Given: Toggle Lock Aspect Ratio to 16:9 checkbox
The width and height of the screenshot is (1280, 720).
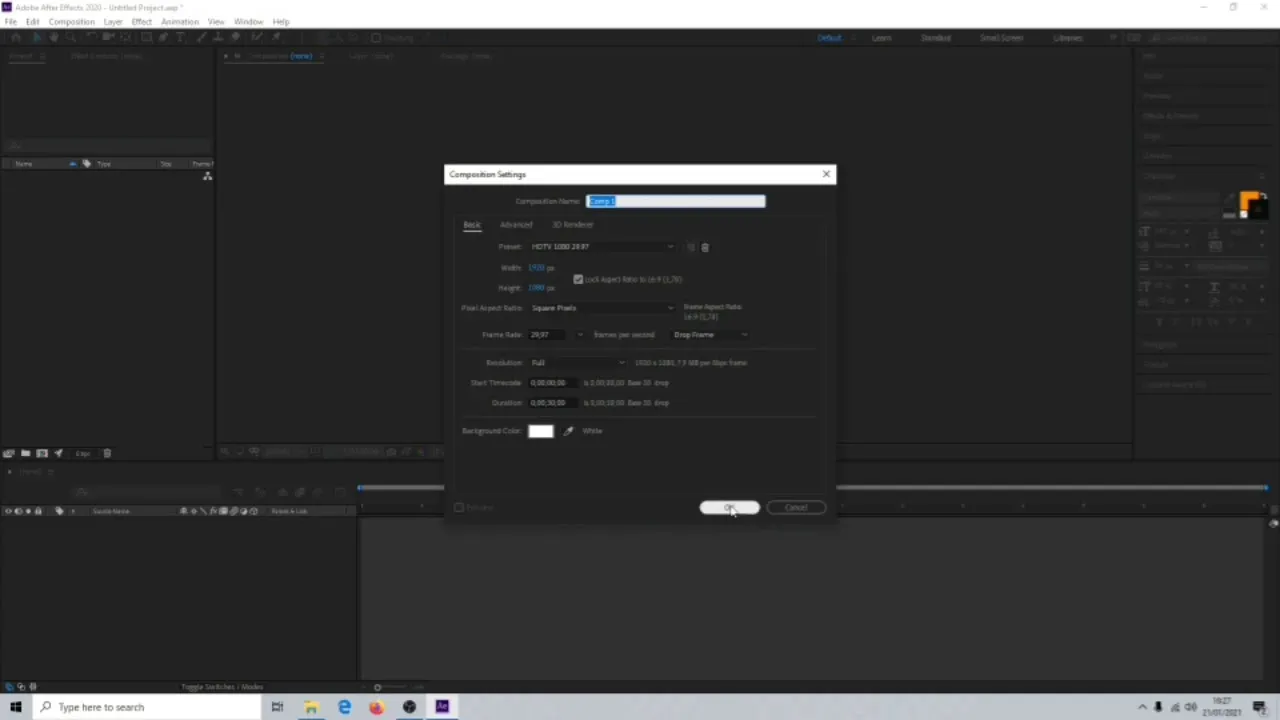Looking at the screenshot, I should (x=578, y=279).
